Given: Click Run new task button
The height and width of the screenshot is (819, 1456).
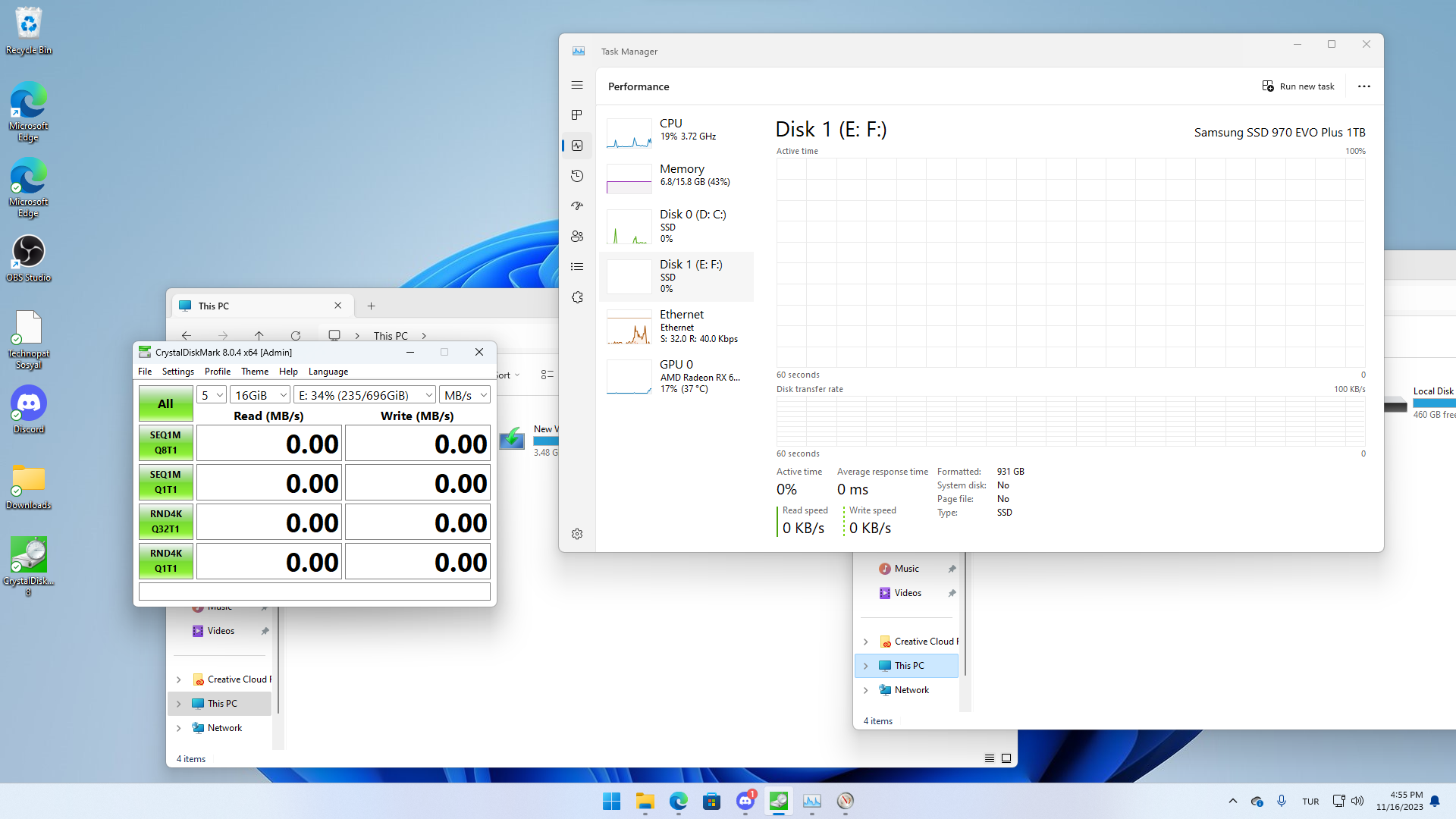Looking at the screenshot, I should (x=1298, y=86).
